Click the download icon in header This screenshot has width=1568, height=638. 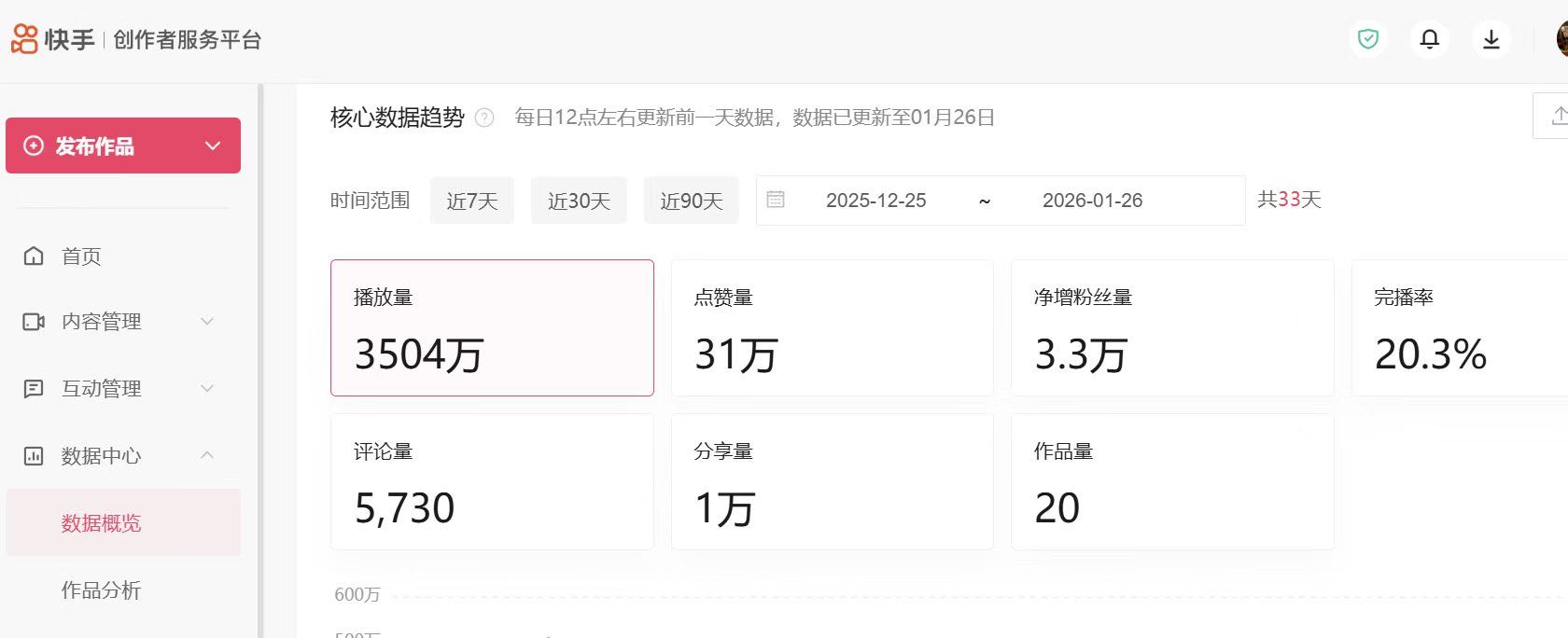click(1491, 39)
